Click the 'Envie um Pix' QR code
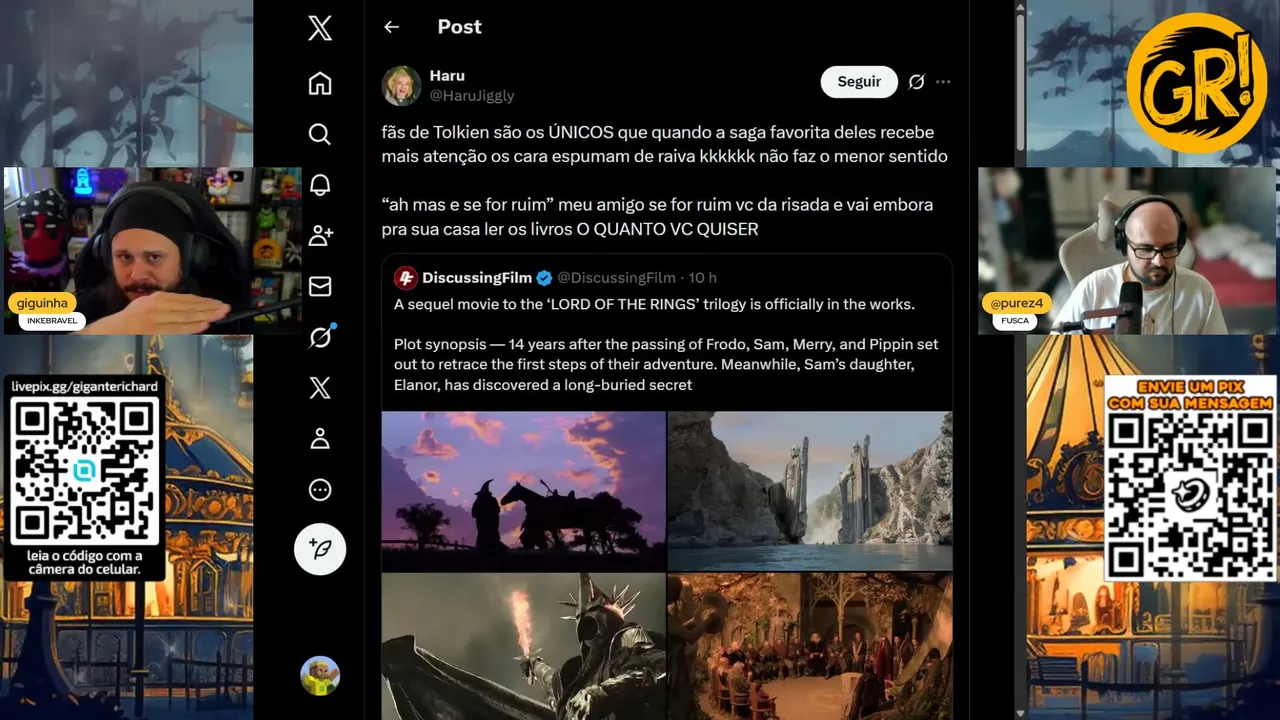The width and height of the screenshot is (1280, 720). pyautogui.click(x=1190, y=494)
